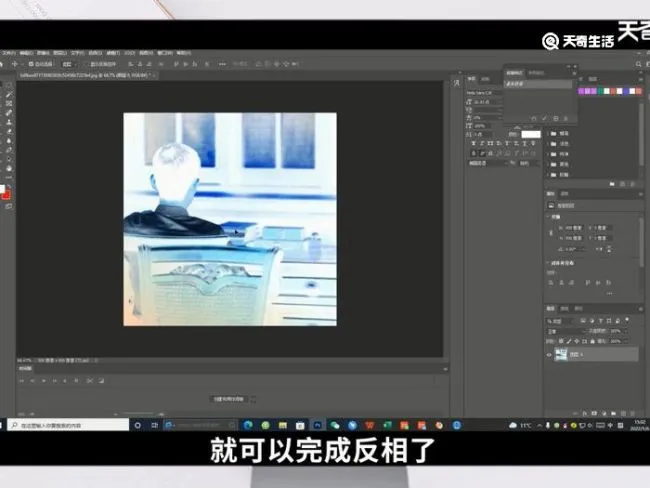Switch to Channels tab in Layers panel
The height and width of the screenshot is (488, 650).
(565, 309)
